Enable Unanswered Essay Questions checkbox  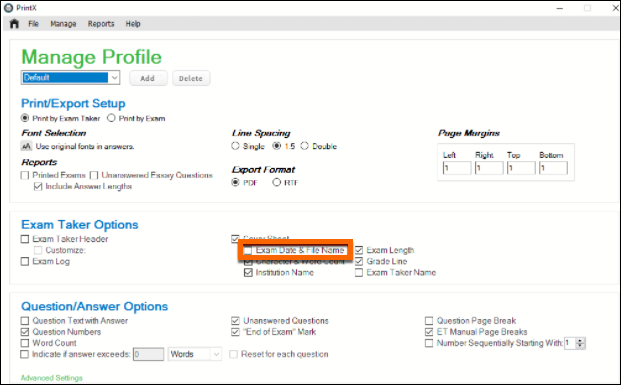click(x=94, y=175)
